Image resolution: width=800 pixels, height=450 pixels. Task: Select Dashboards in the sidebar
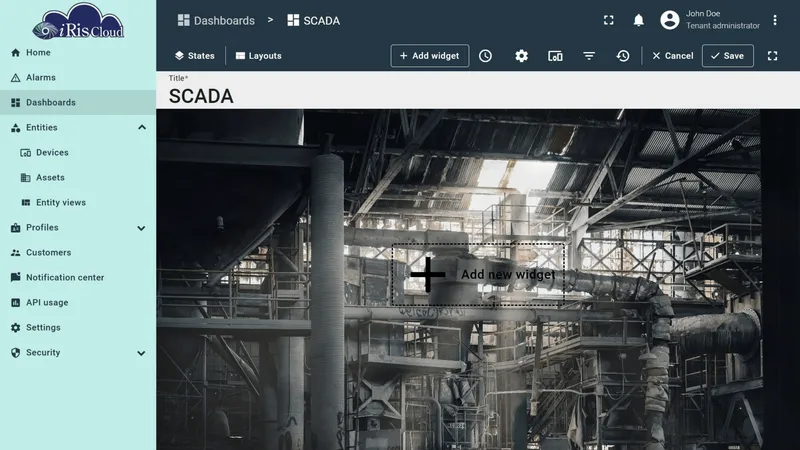[78, 103]
